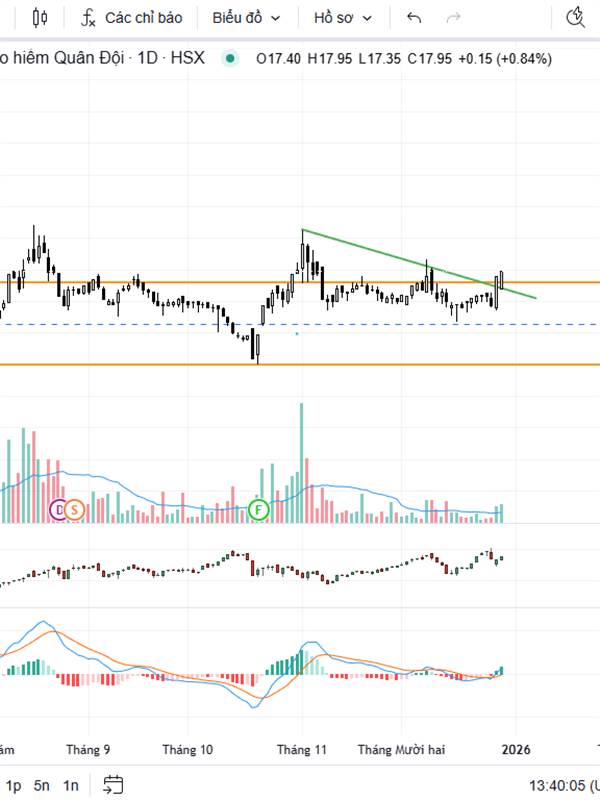Click the +0.15 (+0.84%) change value
This screenshot has height=800, width=600.
point(505,59)
